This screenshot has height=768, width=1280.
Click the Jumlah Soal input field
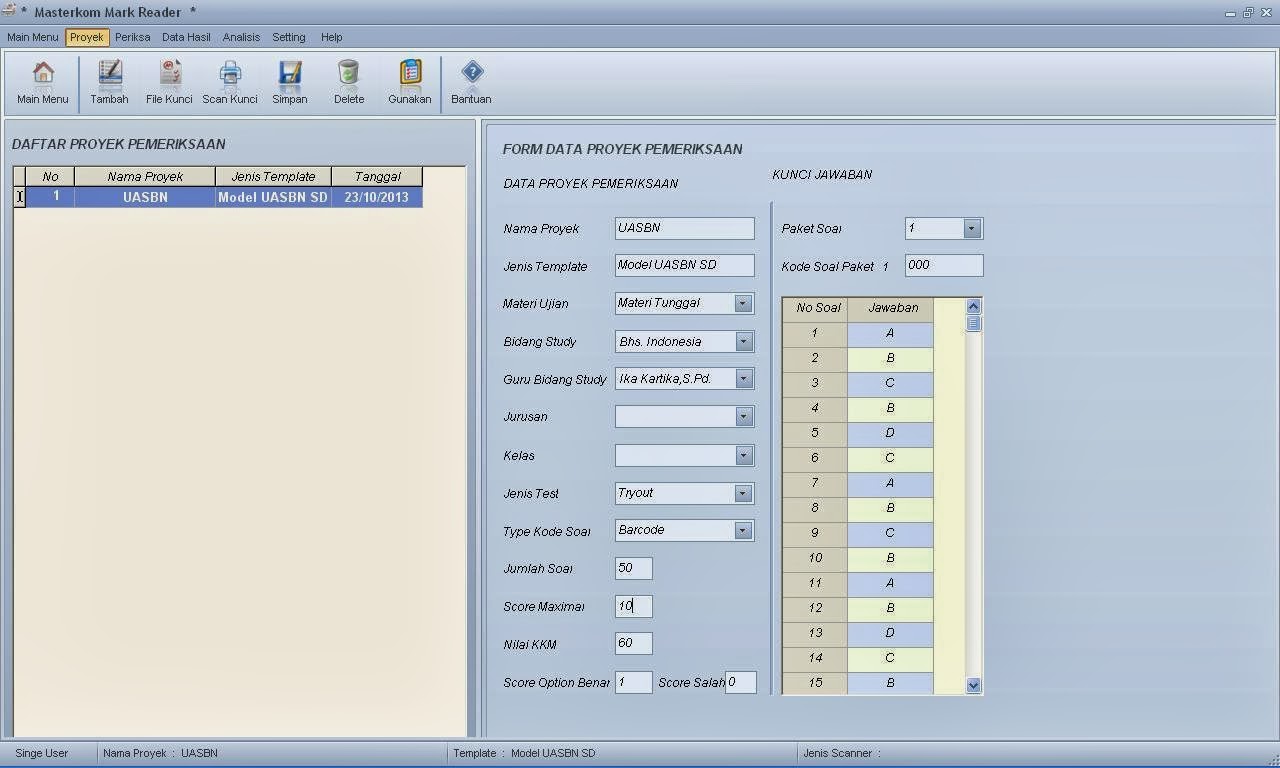pos(634,568)
